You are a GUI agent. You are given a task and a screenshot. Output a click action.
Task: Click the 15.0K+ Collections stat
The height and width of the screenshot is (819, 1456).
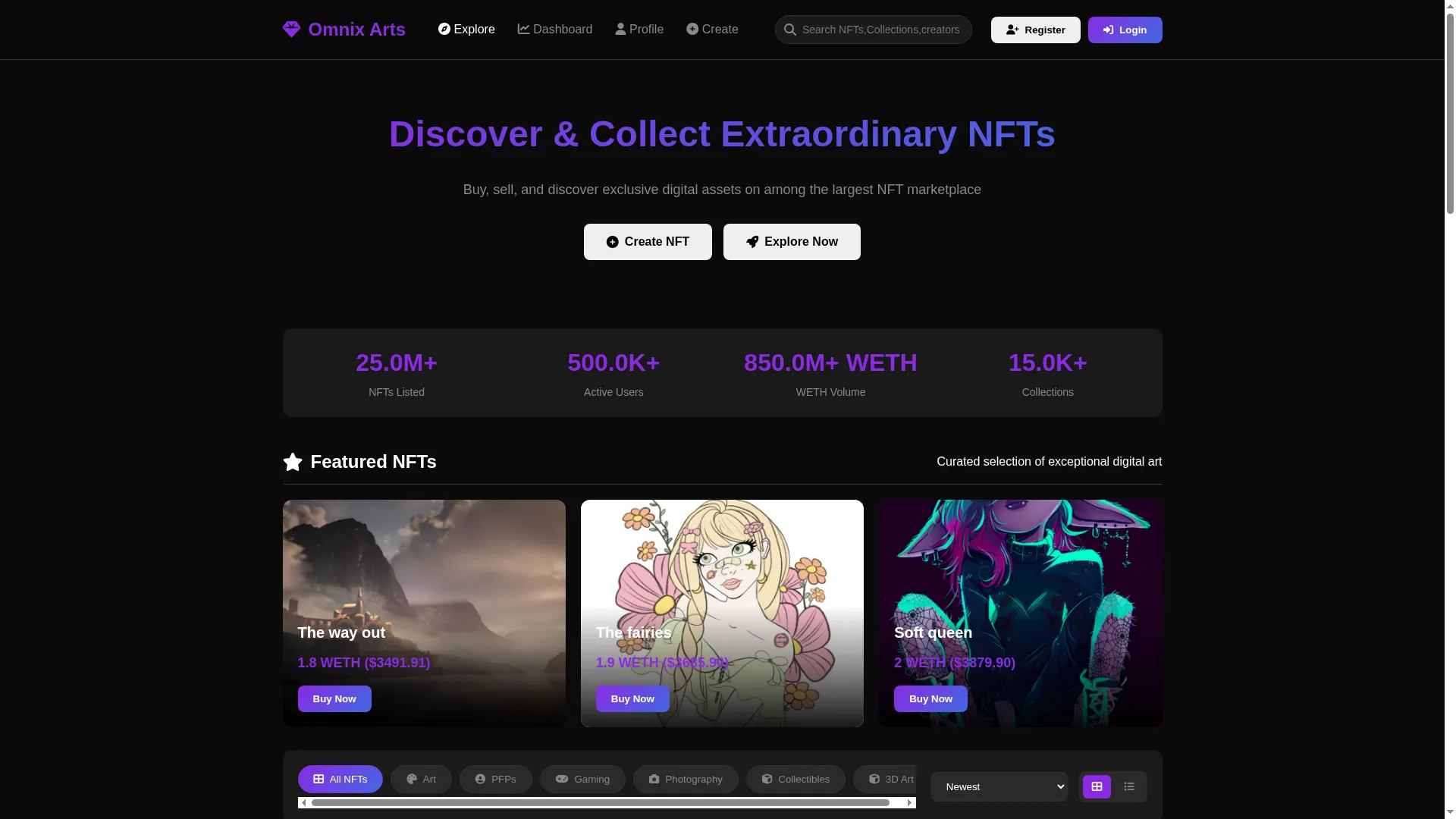pyautogui.click(x=1048, y=373)
